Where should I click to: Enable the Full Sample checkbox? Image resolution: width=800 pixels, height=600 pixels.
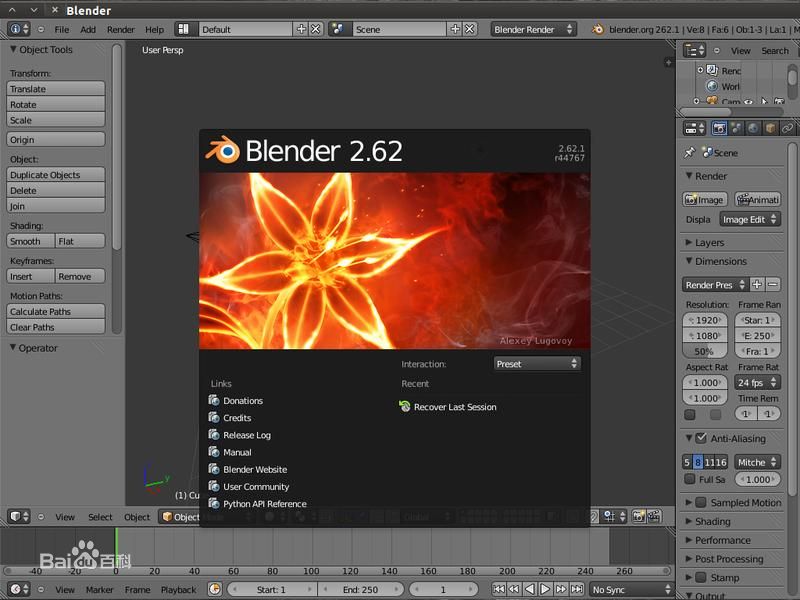(x=690, y=479)
